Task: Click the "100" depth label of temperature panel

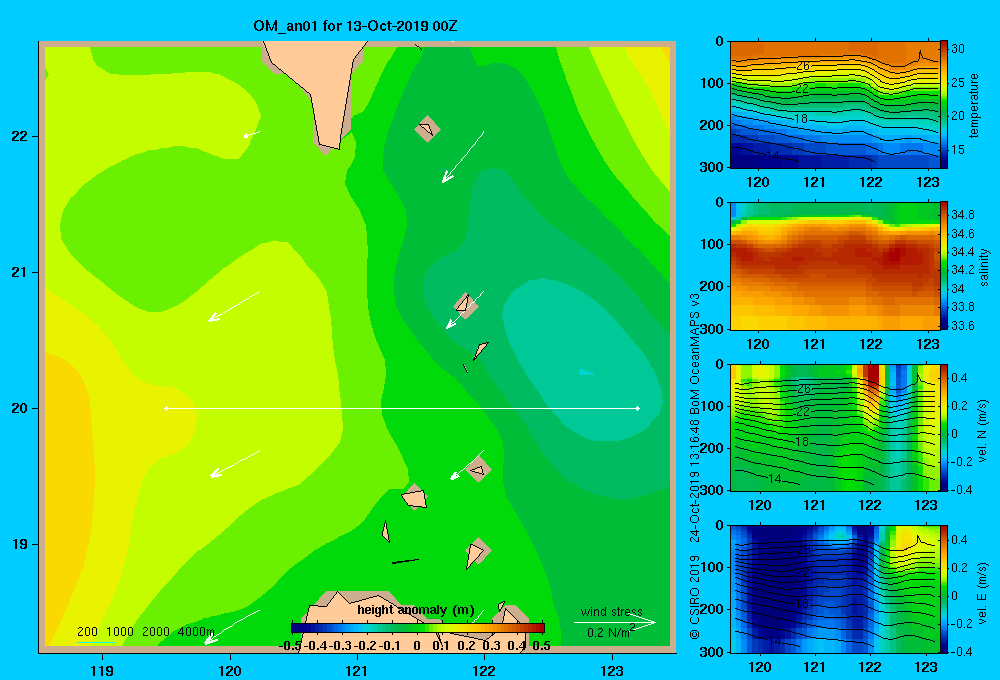Action: point(712,83)
